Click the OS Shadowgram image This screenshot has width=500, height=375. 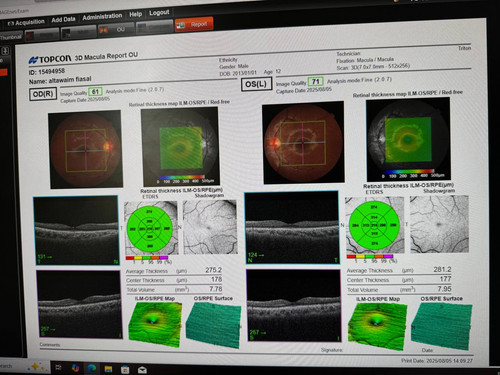(439, 224)
